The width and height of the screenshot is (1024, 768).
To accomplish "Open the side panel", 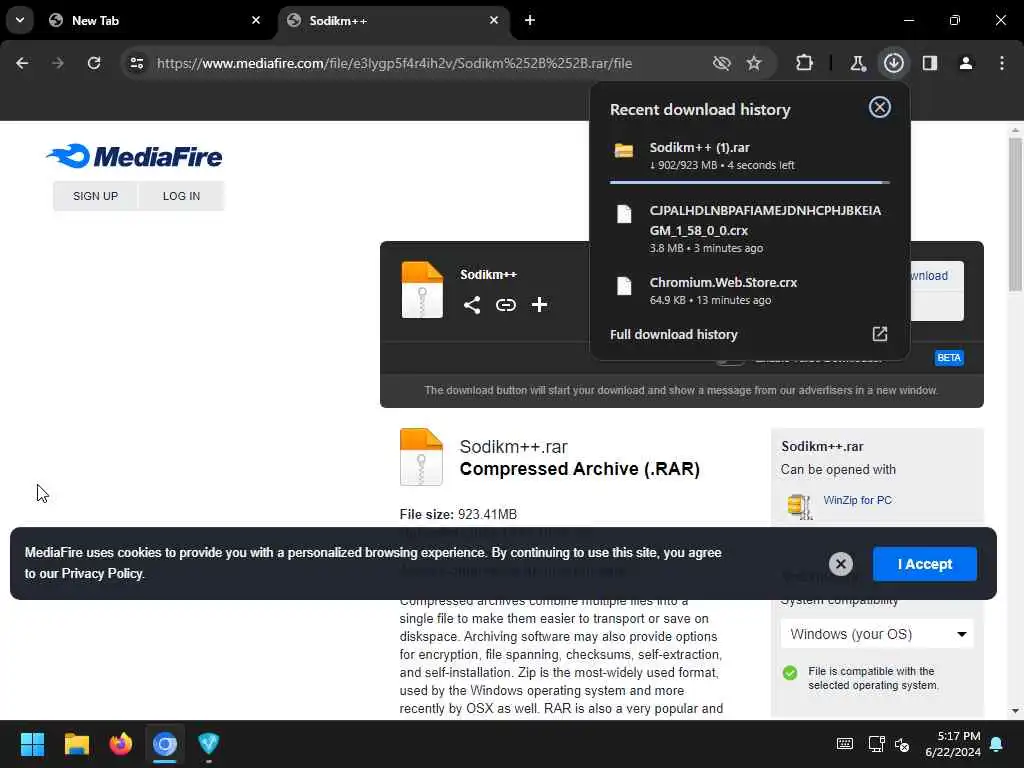I will pos(930,63).
